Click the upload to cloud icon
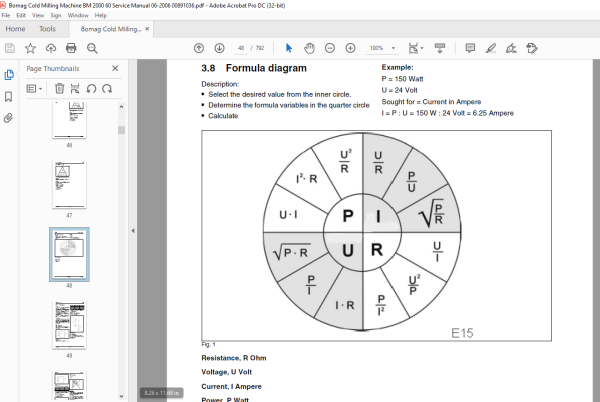Image resolution: width=600 pixels, height=402 pixels. (51, 48)
